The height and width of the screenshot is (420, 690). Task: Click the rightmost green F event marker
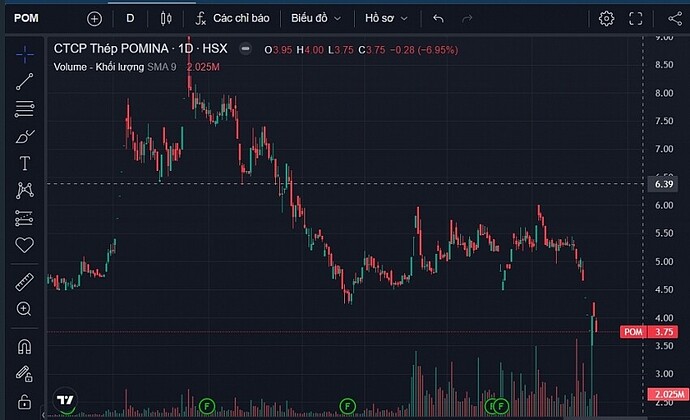pos(501,406)
